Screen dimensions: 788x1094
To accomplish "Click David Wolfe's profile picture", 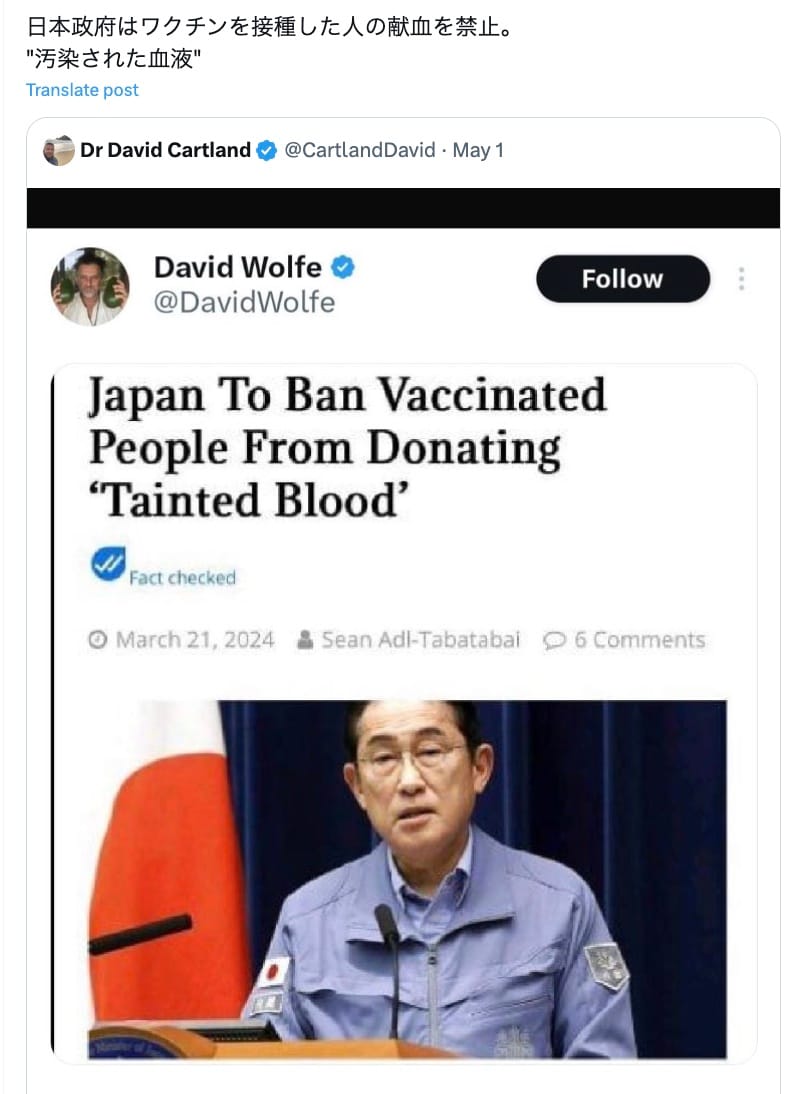I will (x=90, y=286).
